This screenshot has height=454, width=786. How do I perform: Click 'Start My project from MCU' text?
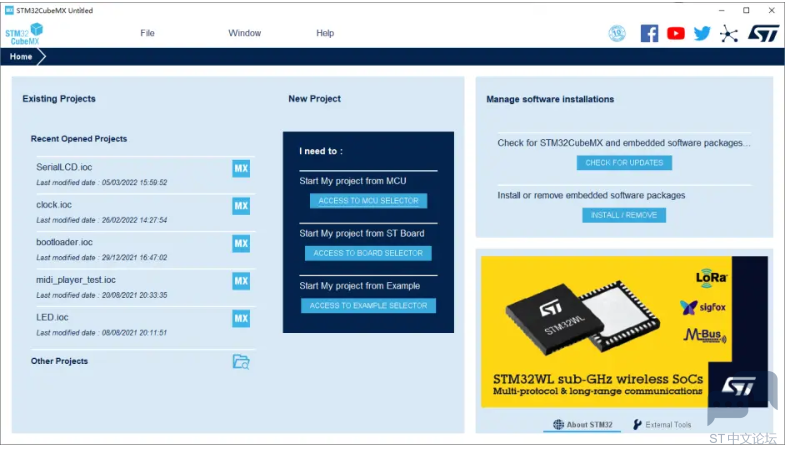point(353,181)
